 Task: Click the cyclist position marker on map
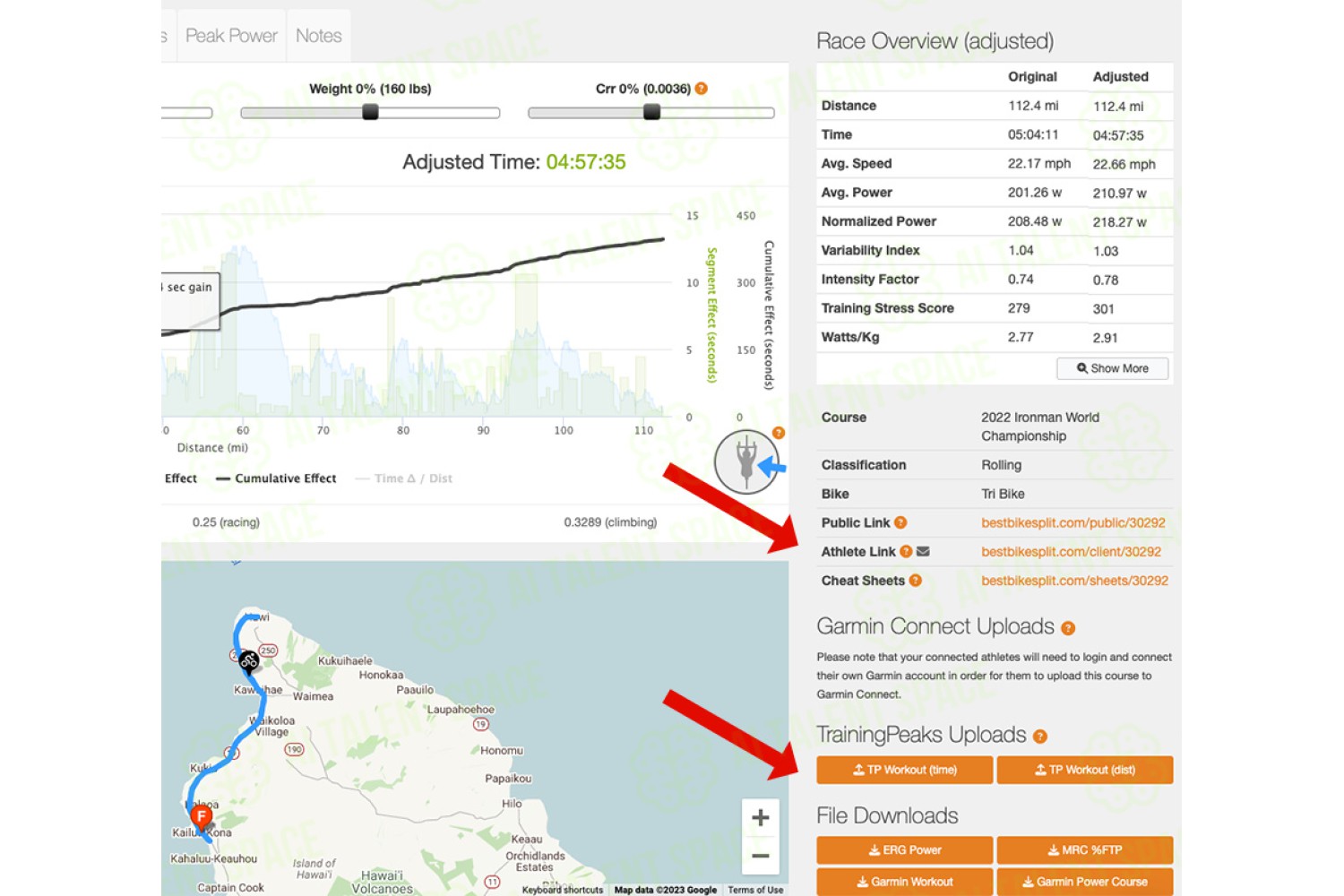click(x=248, y=661)
